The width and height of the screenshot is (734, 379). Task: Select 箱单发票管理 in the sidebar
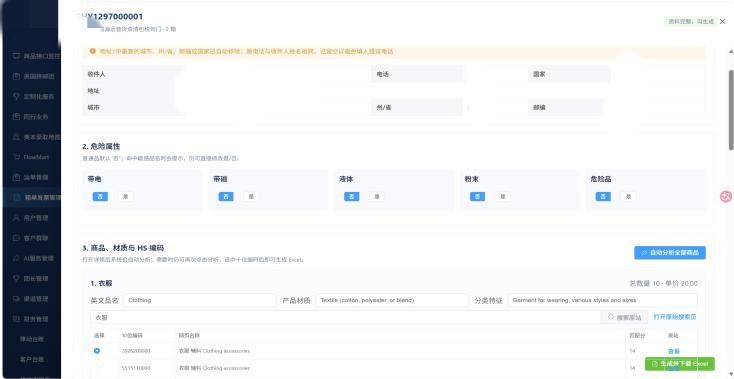(31, 197)
